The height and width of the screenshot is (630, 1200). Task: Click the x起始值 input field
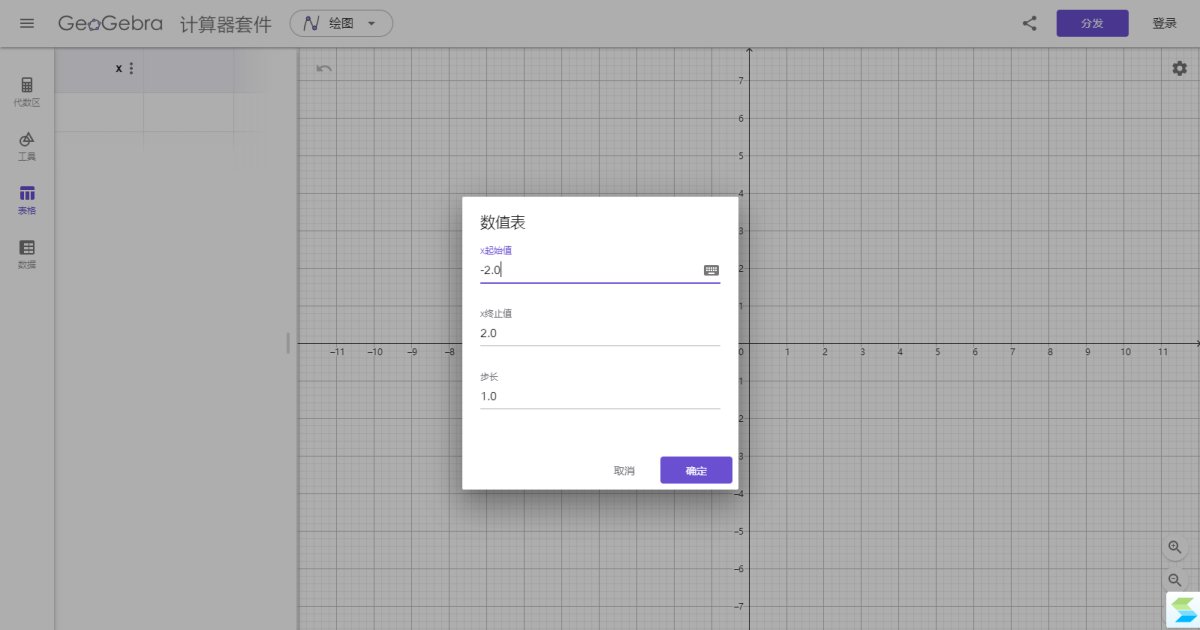(x=580, y=269)
